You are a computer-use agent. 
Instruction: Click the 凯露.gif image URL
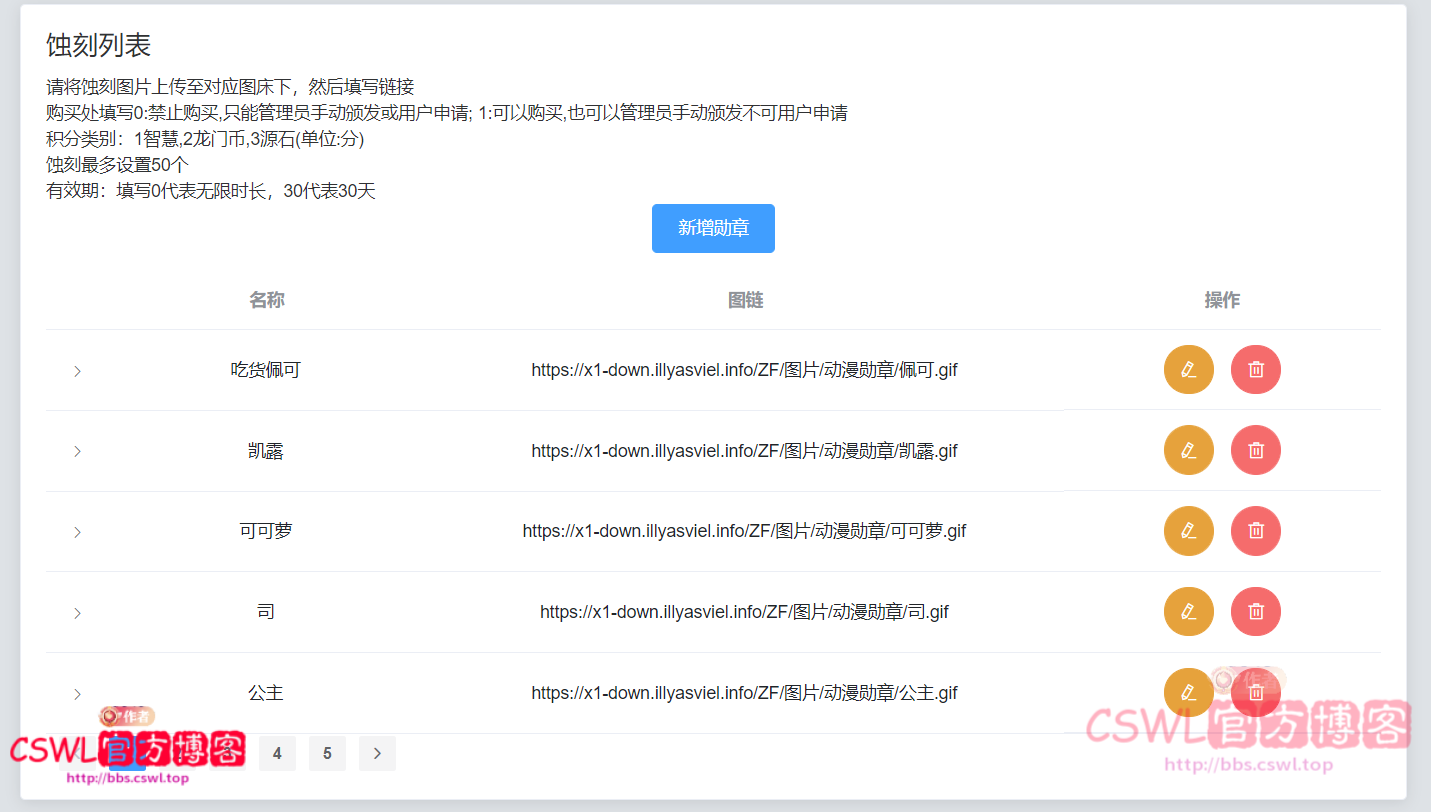click(744, 450)
